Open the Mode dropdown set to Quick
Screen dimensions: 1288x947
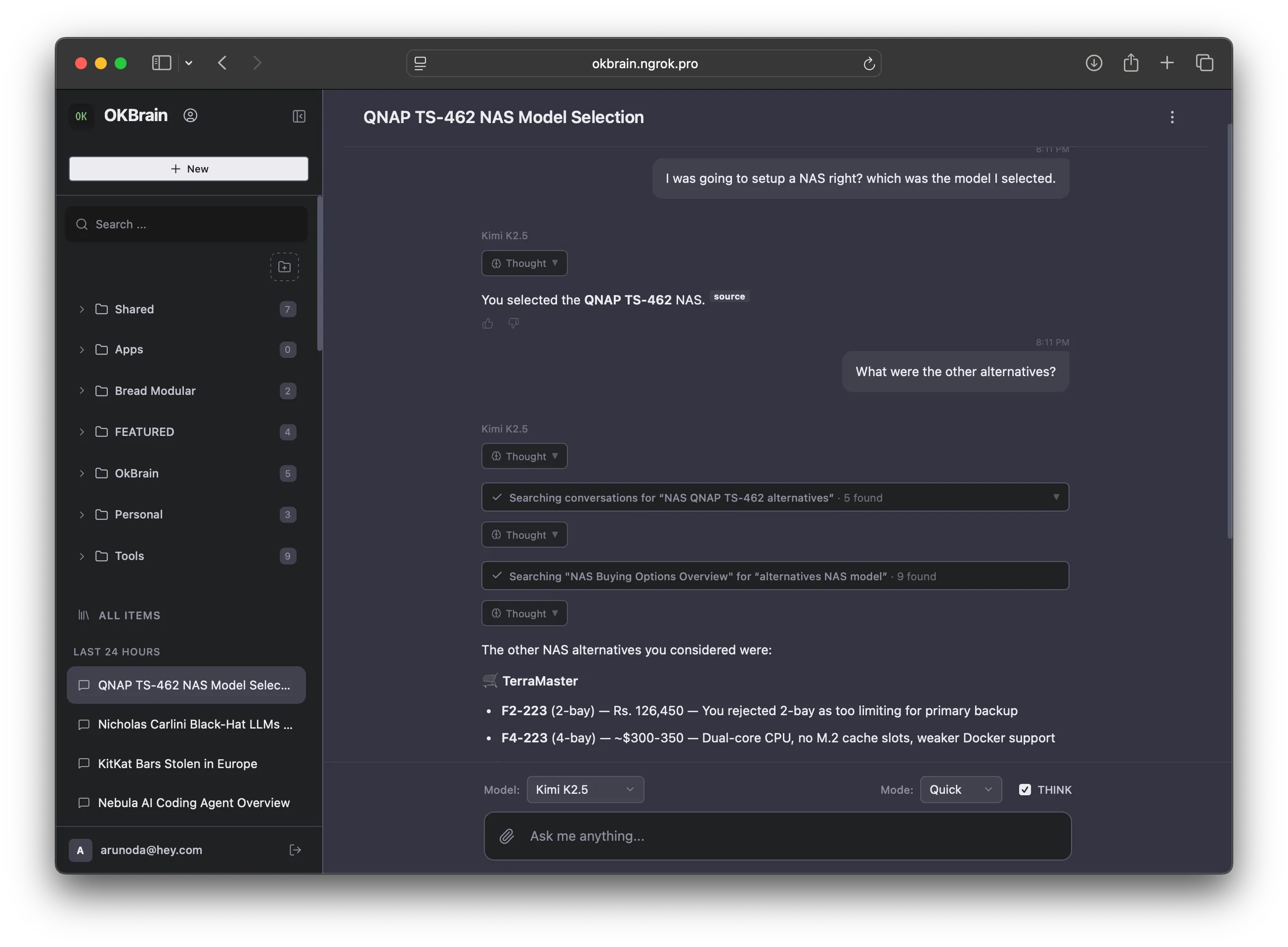click(960, 789)
